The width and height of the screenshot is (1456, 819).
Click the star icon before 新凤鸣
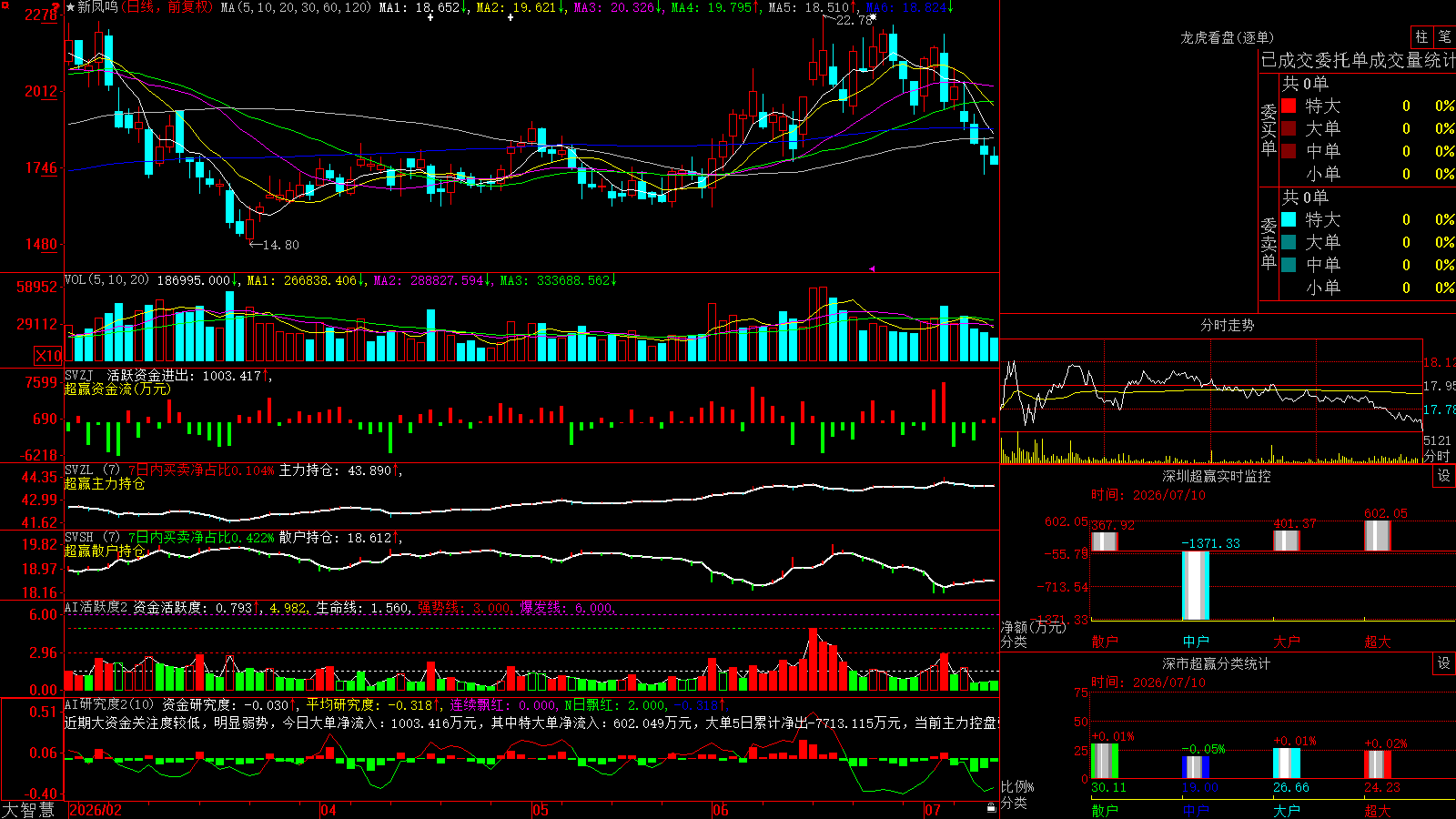click(x=70, y=7)
